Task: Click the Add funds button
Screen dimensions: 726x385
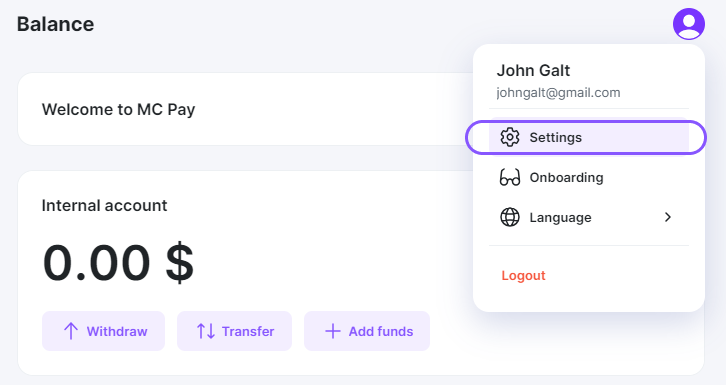Action: [x=367, y=331]
